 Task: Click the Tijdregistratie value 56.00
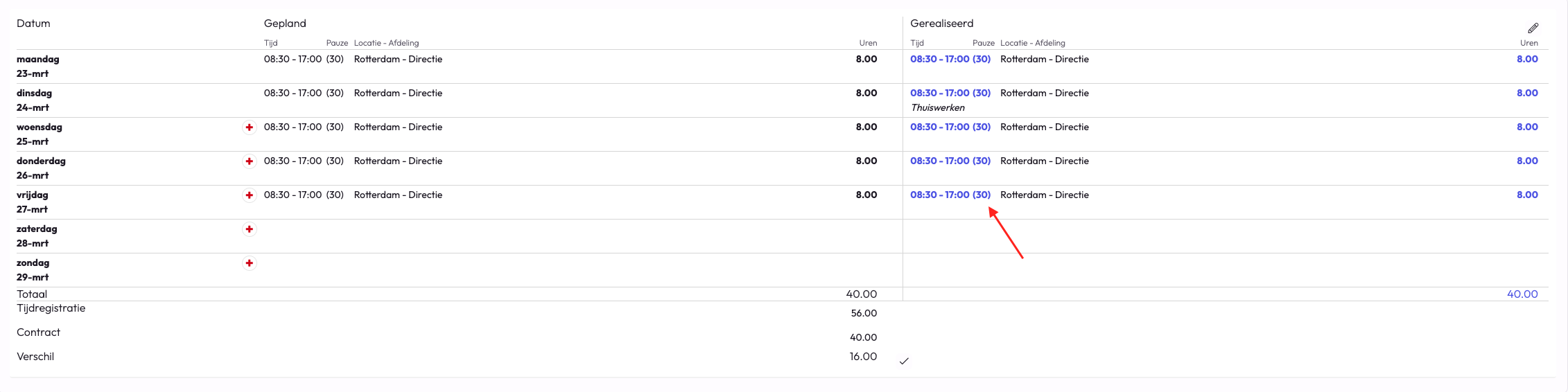point(864,313)
